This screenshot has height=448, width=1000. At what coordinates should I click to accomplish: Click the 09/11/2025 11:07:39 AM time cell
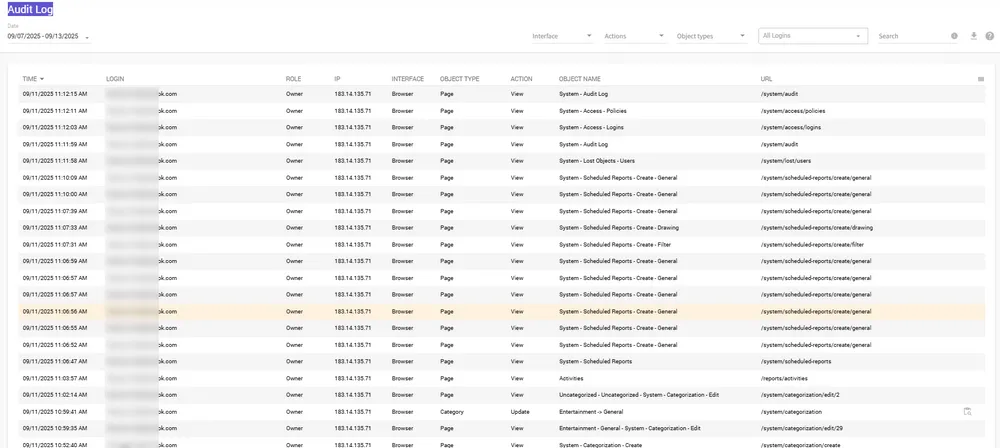click(x=55, y=211)
